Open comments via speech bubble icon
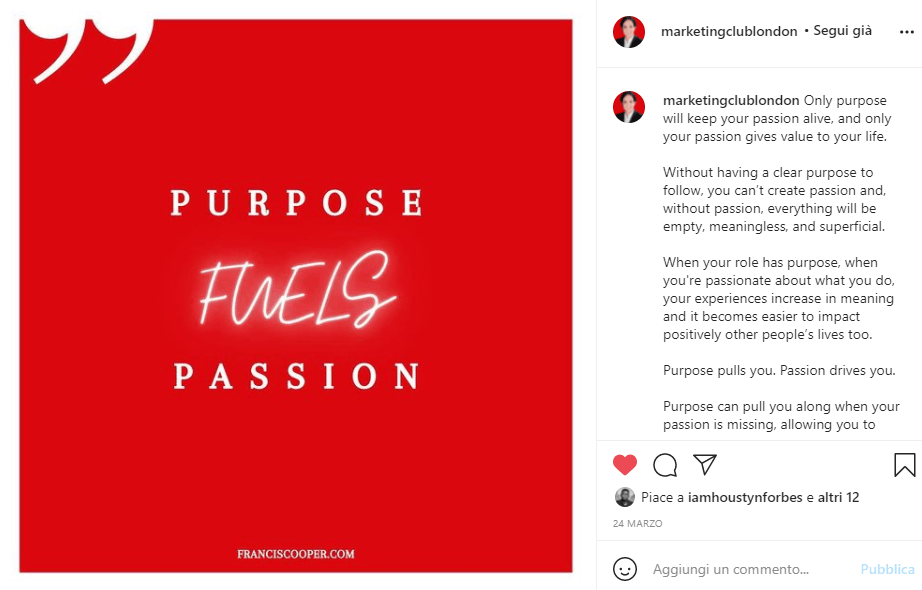 (x=665, y=465)
